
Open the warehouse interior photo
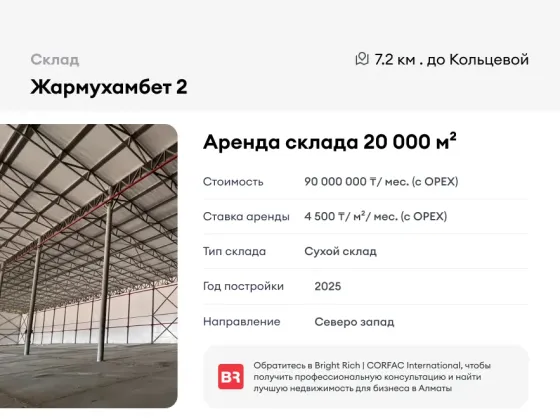89,266
